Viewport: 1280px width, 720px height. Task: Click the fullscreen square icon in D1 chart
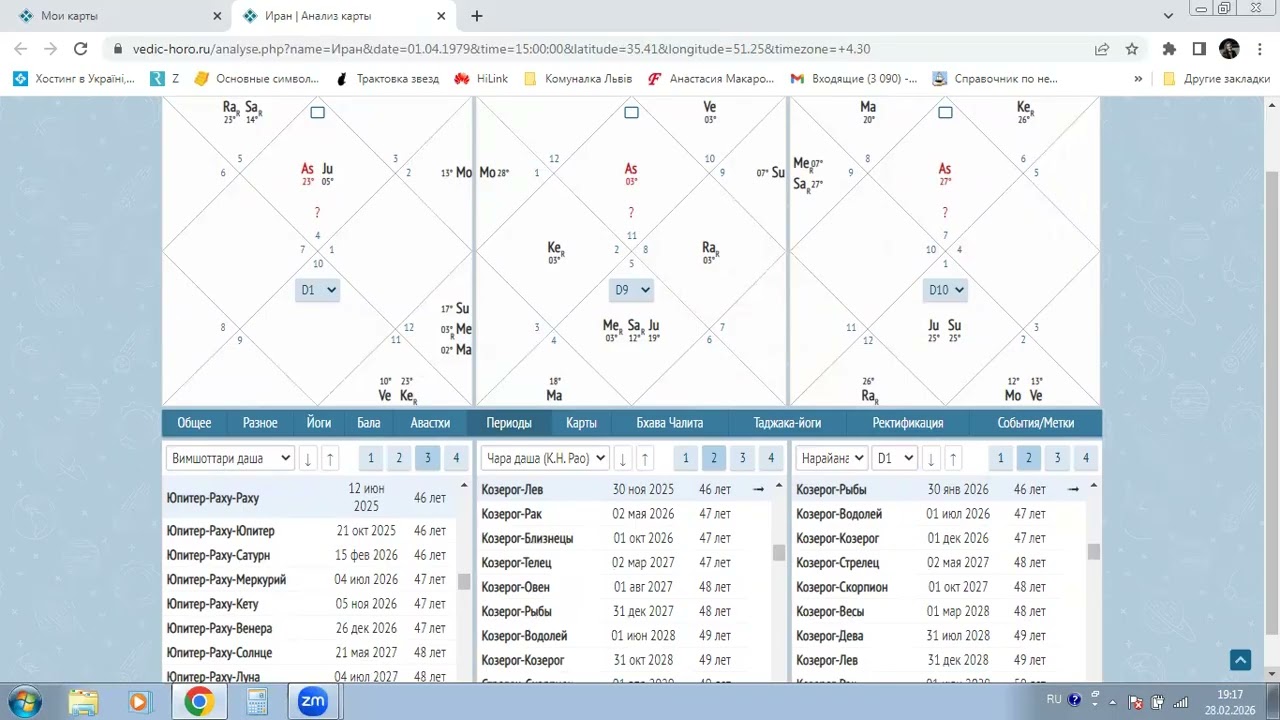click(317, 112)
